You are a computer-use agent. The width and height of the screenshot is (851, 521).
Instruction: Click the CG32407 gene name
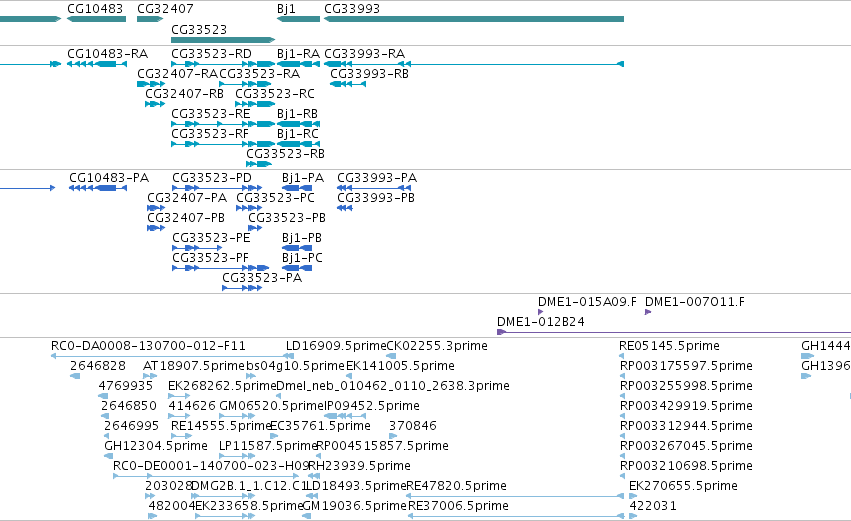click(x=165, y=9)
